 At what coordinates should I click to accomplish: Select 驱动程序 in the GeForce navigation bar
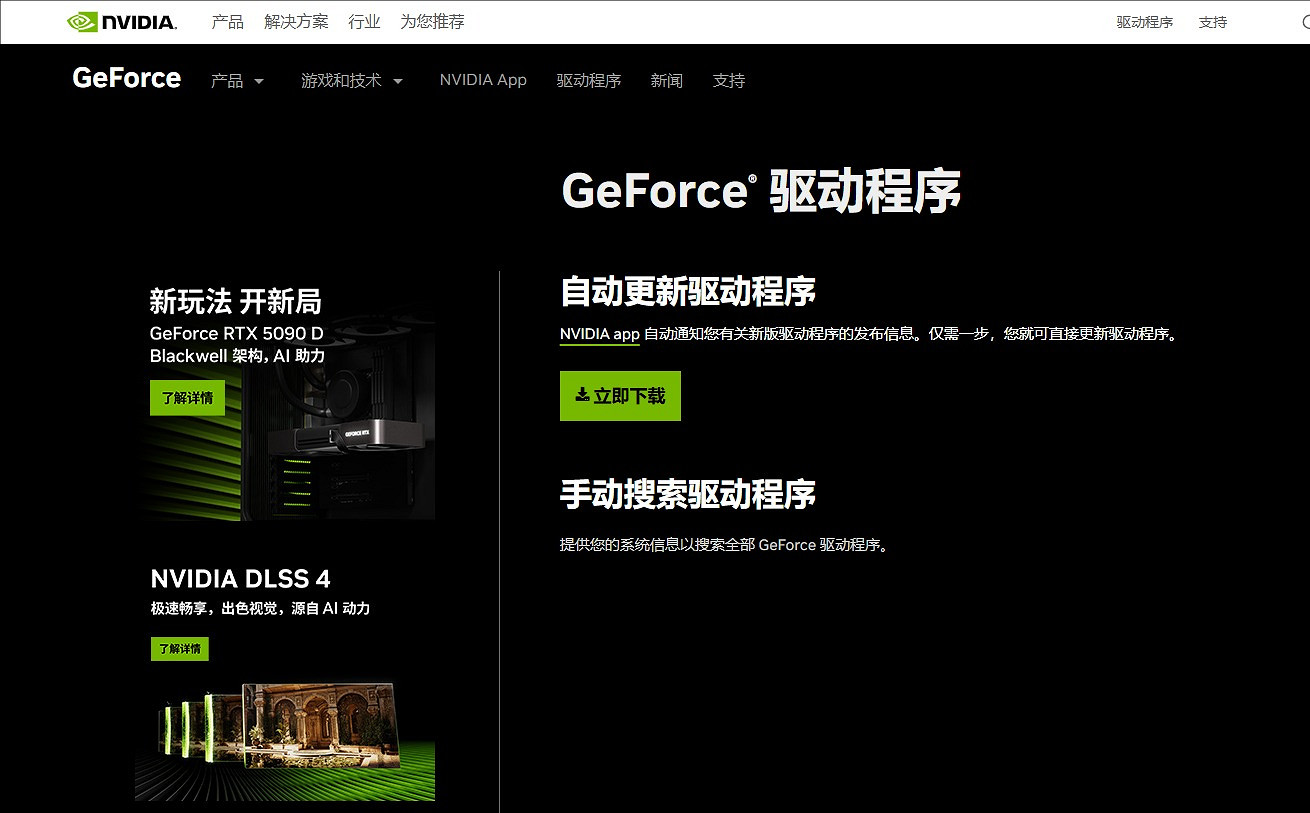pyautogui.click(x=589, y=80)
